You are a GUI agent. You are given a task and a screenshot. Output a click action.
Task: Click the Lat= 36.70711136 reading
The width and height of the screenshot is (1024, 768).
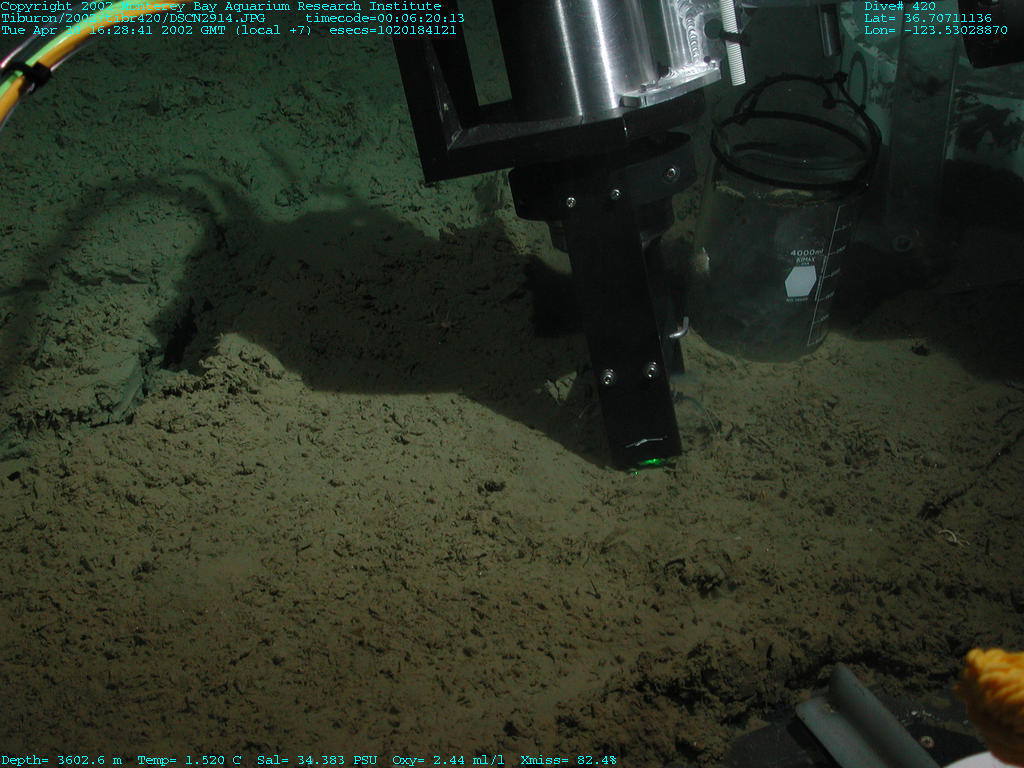pos(928,18)
